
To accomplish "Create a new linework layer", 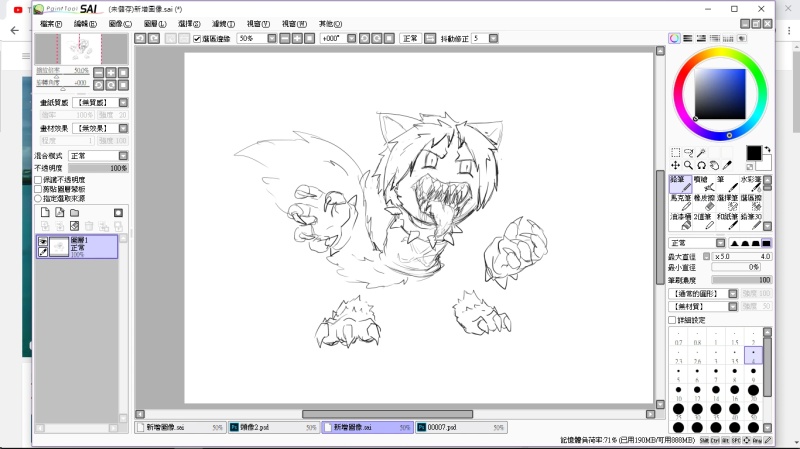I will tap(60, 213).
